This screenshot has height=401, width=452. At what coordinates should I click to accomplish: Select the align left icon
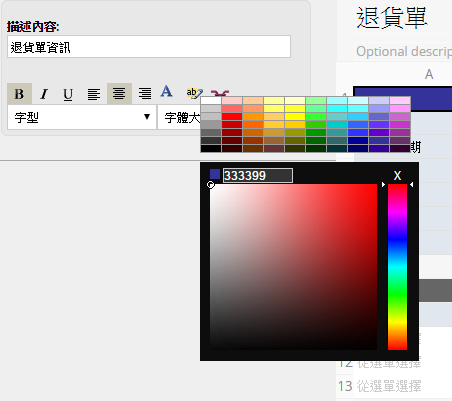(94, 94)
